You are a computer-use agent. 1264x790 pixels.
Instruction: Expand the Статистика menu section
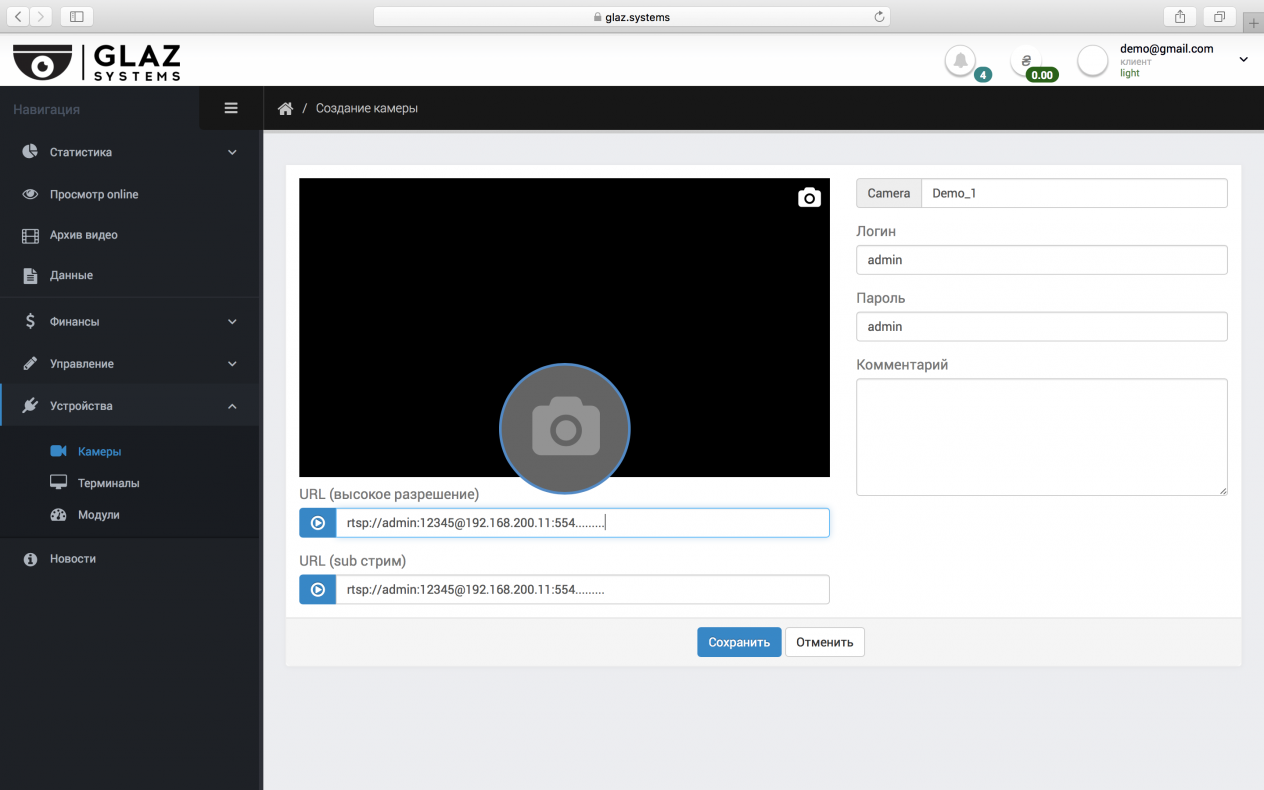130,152
